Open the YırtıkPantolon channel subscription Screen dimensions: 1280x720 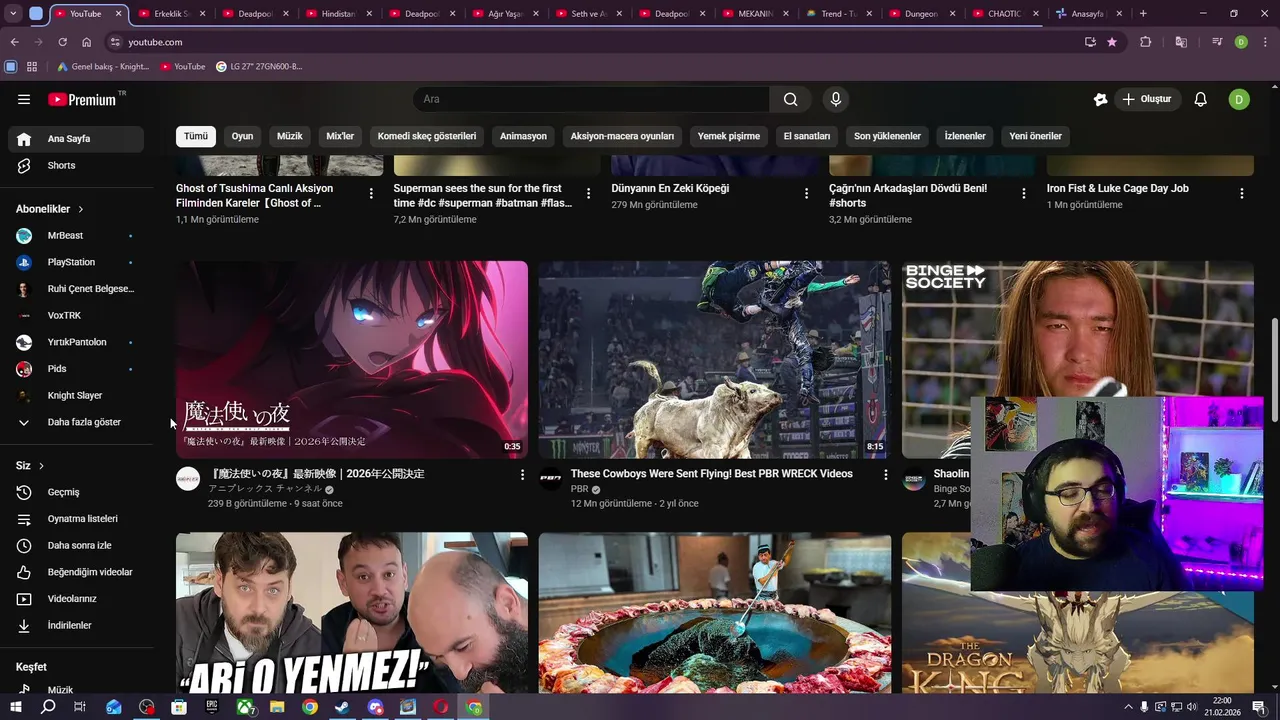coord(76,342)
